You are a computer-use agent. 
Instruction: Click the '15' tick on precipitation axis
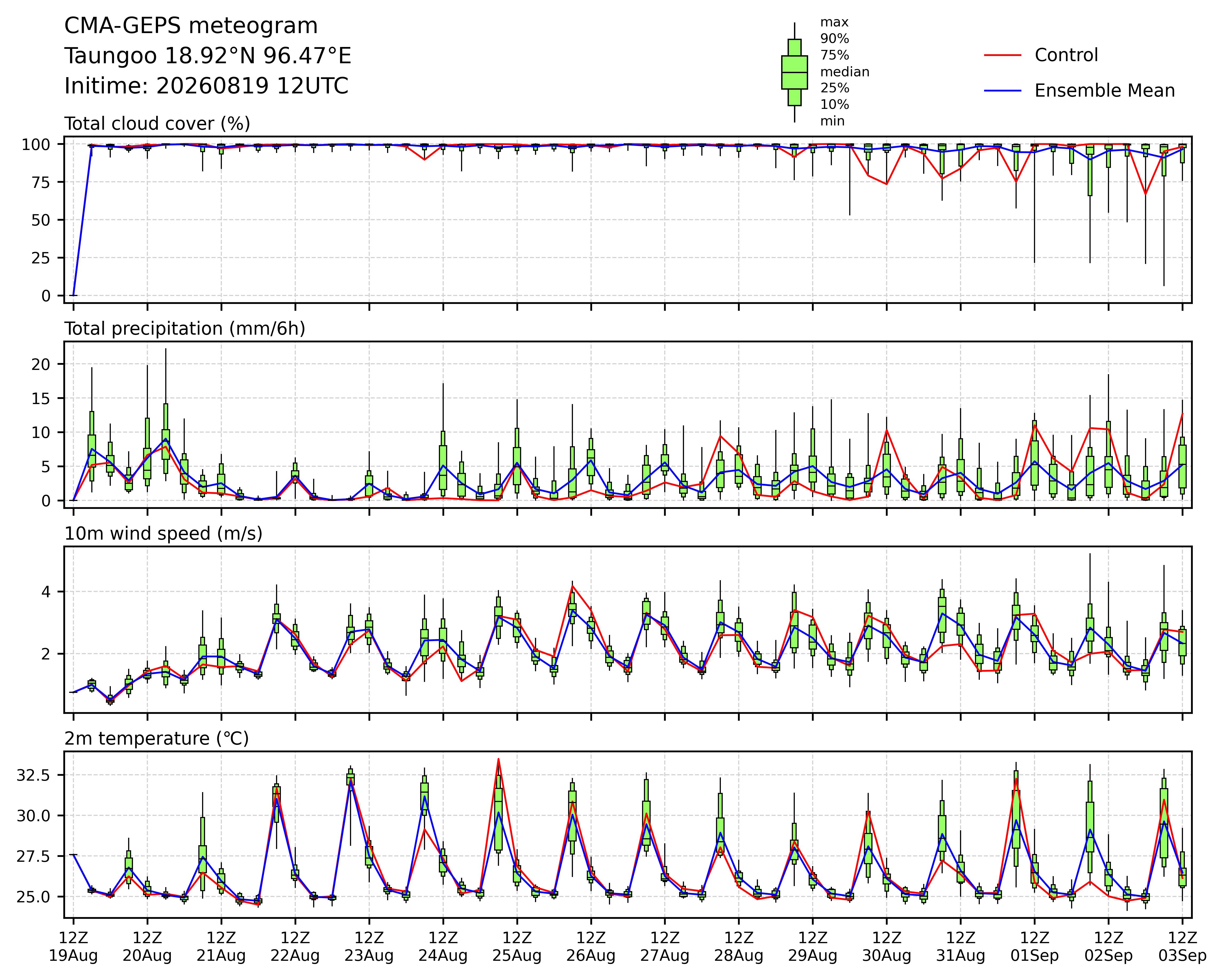41,399
